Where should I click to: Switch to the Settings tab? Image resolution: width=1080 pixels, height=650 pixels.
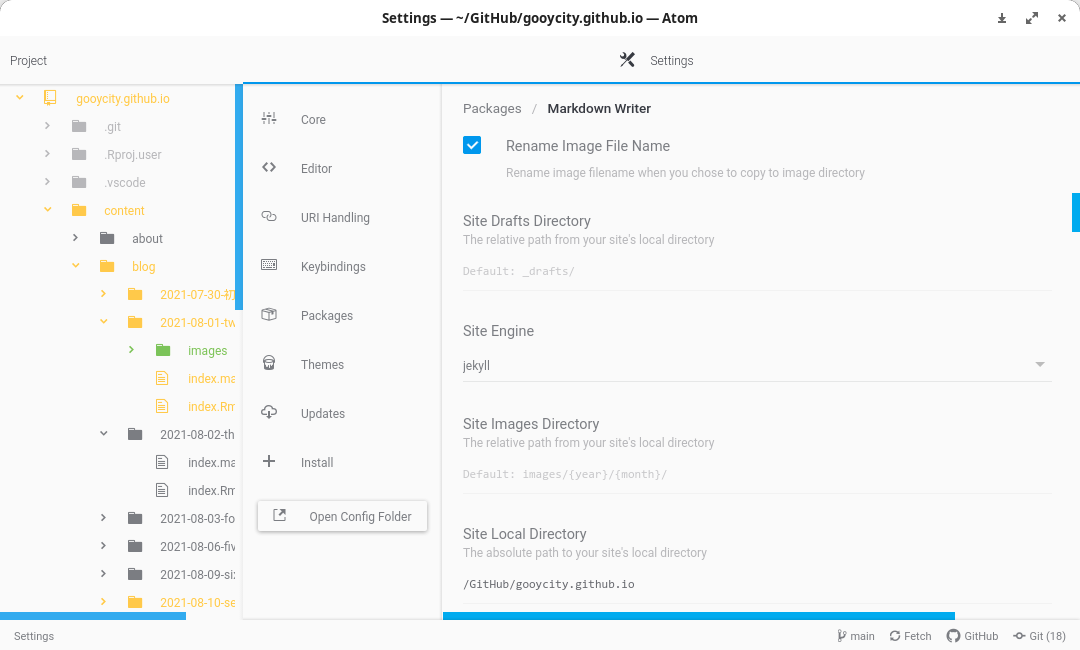coord(656,61)
